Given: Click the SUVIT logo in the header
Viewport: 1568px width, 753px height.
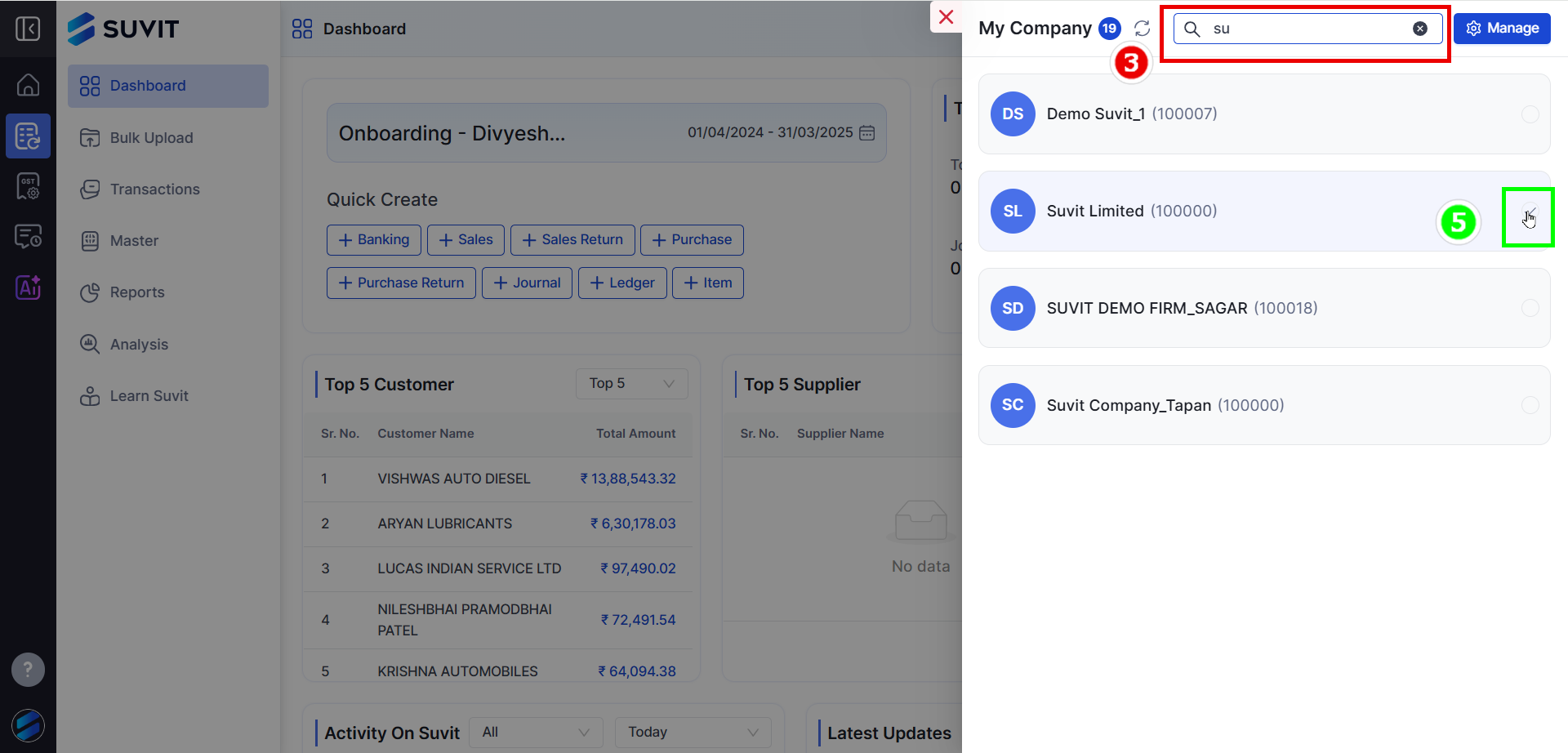Looking at the screenshot, I should point(123,29).
